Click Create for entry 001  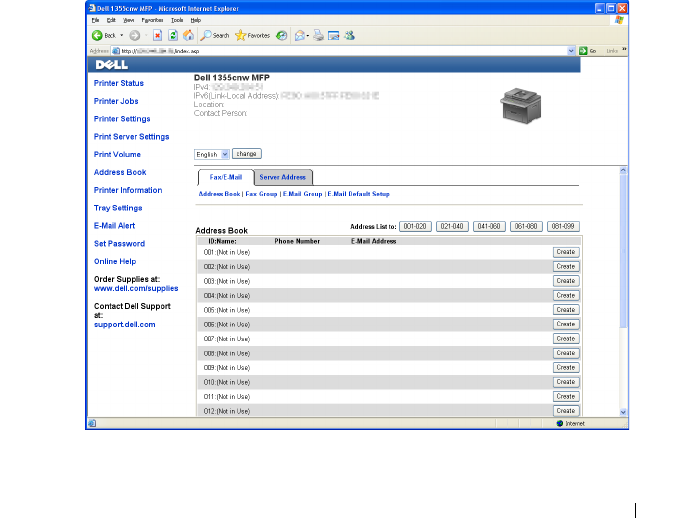(x=566, y=252)
